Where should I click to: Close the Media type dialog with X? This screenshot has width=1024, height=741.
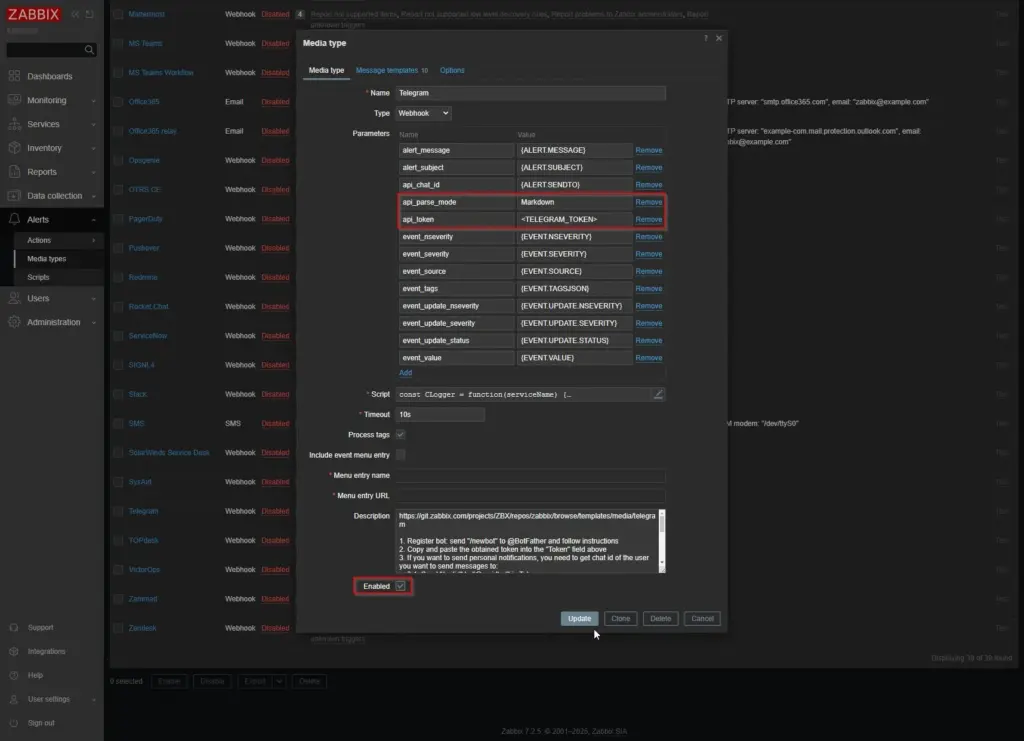tap(719, 39)
